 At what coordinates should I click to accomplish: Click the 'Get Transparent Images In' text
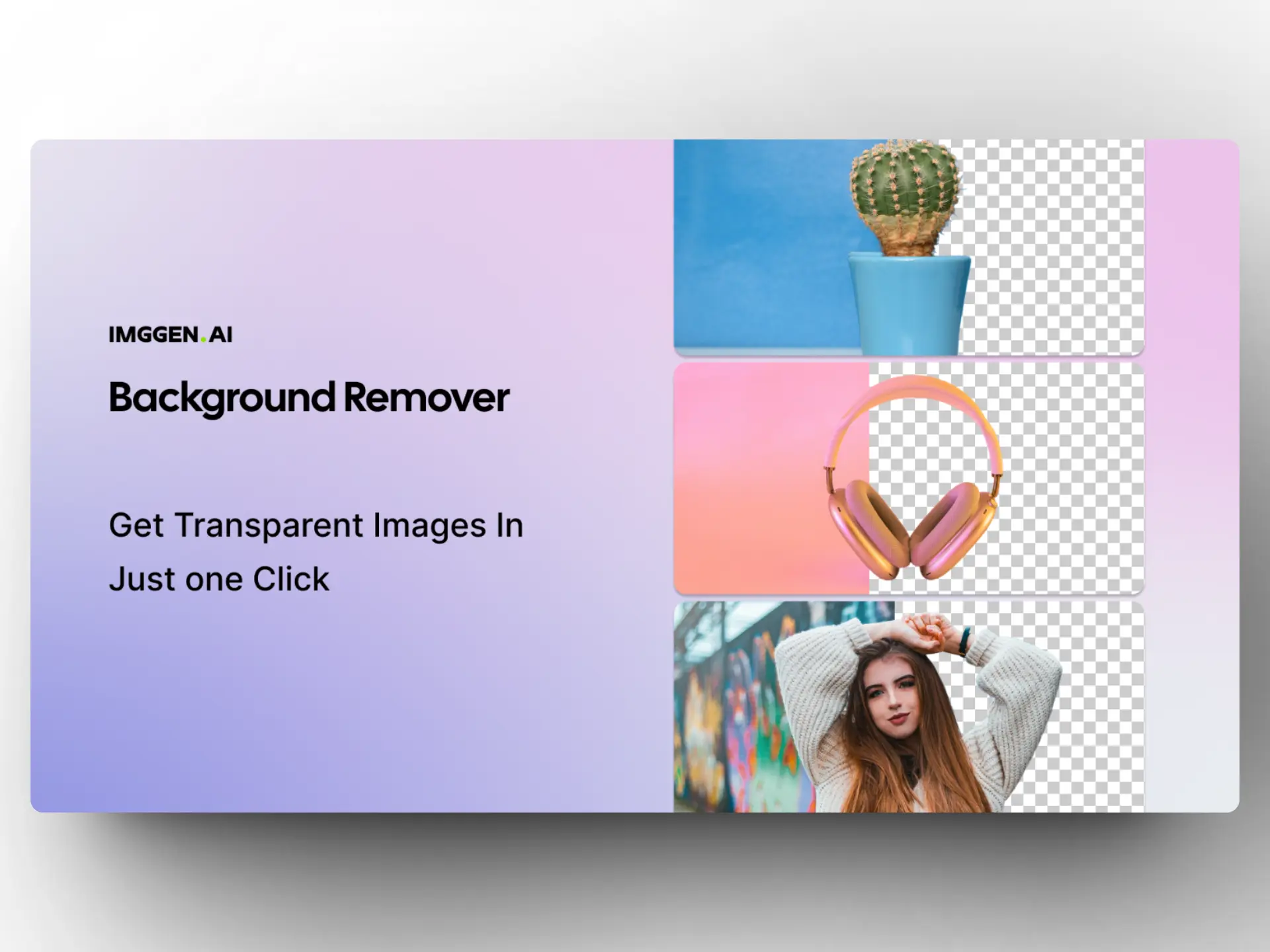point(316,526)
